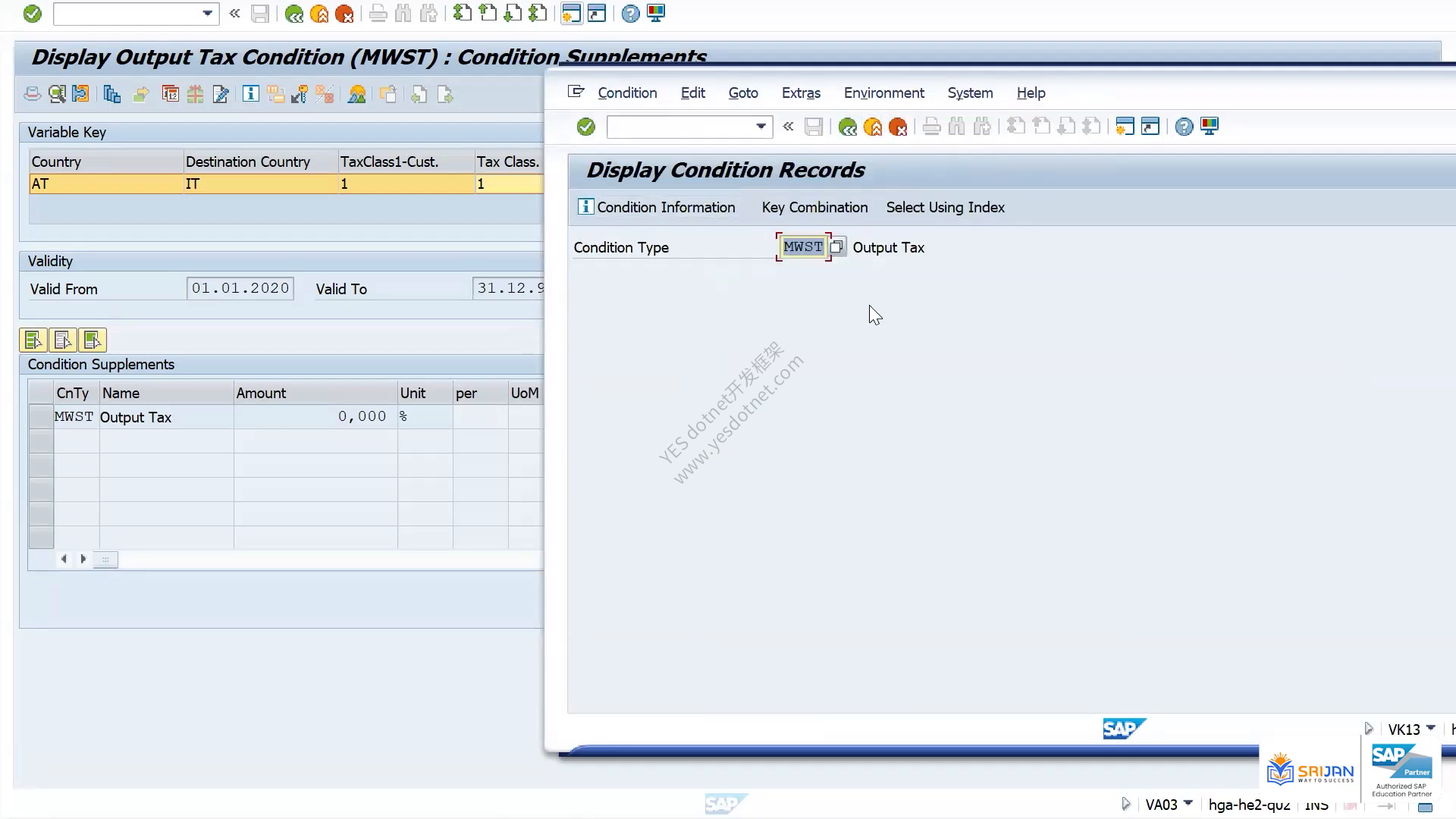Click the orange Exit icon in VK13 toolbar
The width and height of the screenshot is (1456, 819).
[872, 127]
